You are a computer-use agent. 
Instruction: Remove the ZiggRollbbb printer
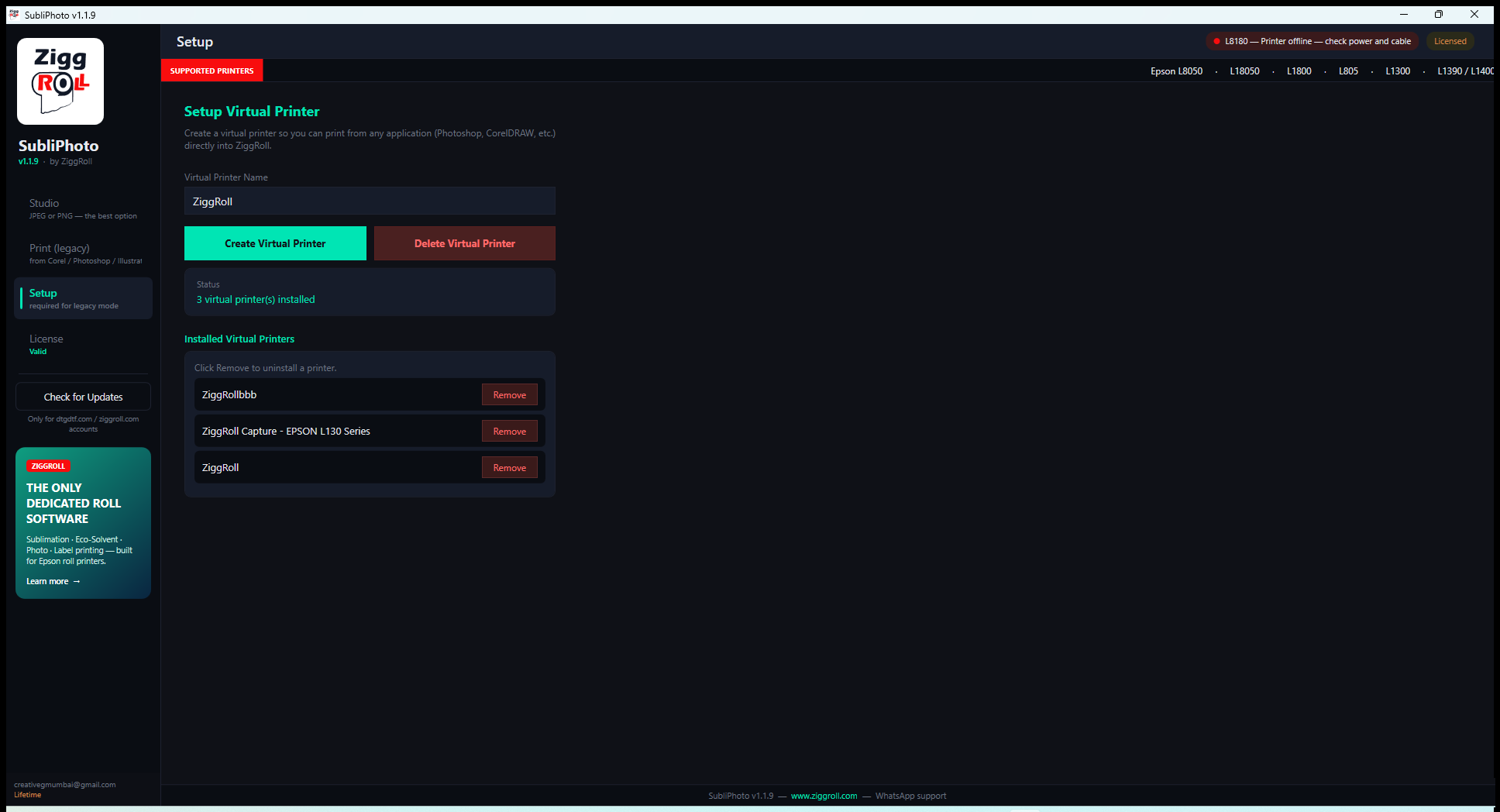(x=510, y=395)
